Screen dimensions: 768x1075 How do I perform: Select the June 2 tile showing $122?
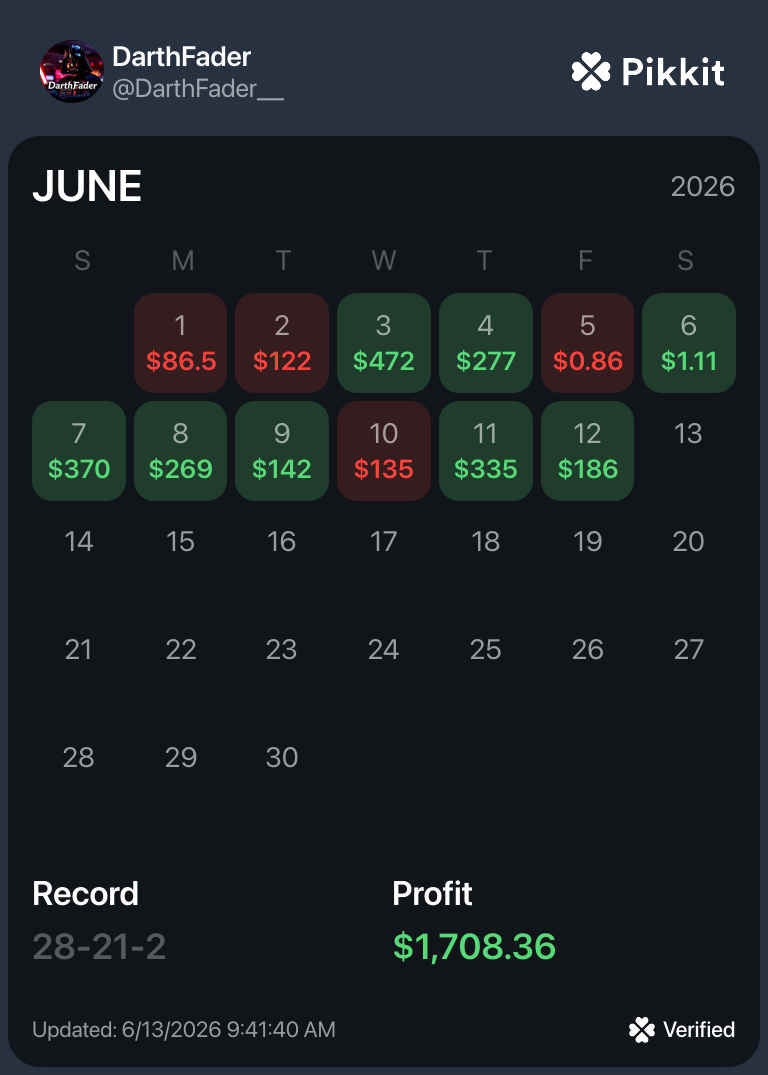coord(282,343)
